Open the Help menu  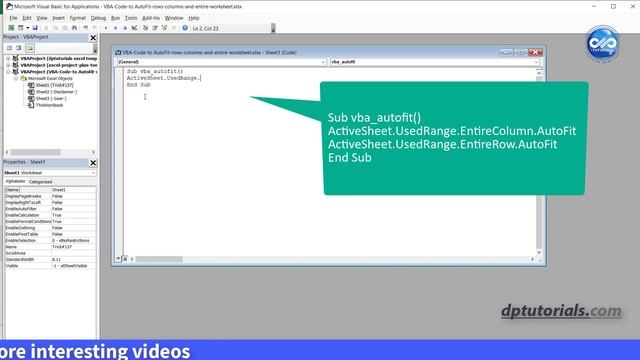[194, 18]
